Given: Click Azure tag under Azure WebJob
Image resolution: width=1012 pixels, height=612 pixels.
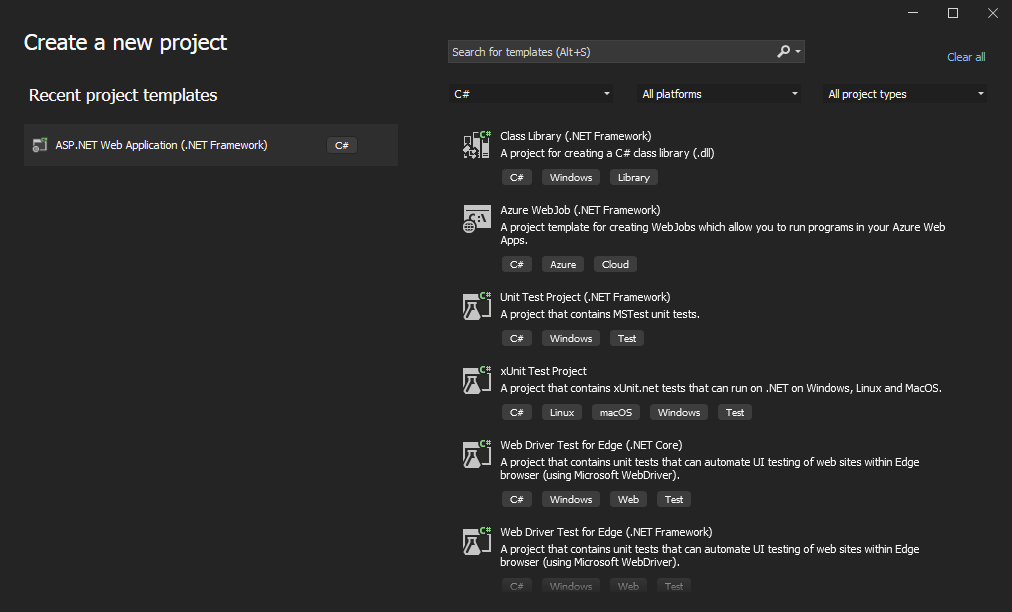Looking at the screenshot, I should [563, 265].
